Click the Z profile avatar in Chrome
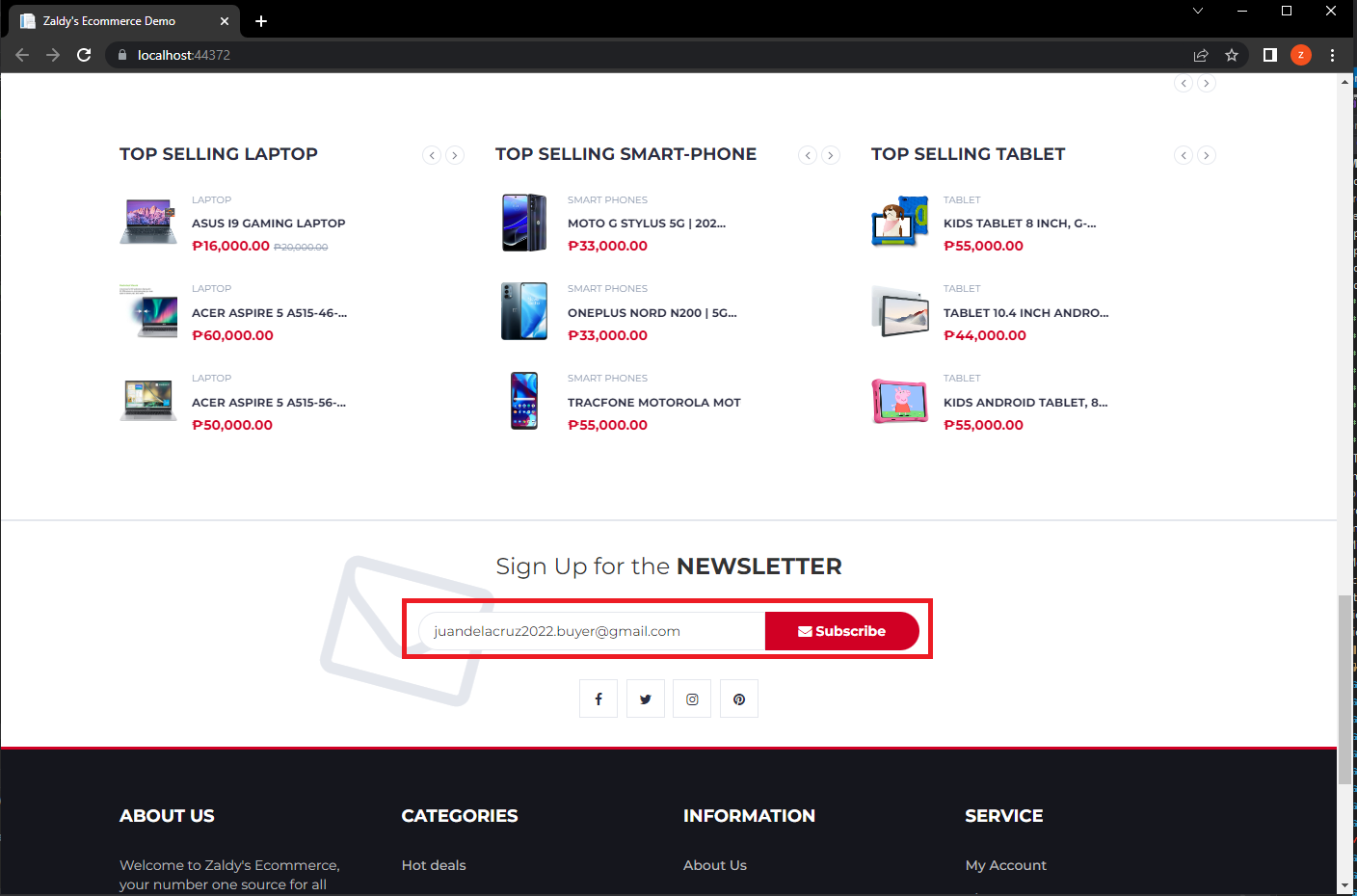The image size is (1357, 896). tap(1301, 55)
